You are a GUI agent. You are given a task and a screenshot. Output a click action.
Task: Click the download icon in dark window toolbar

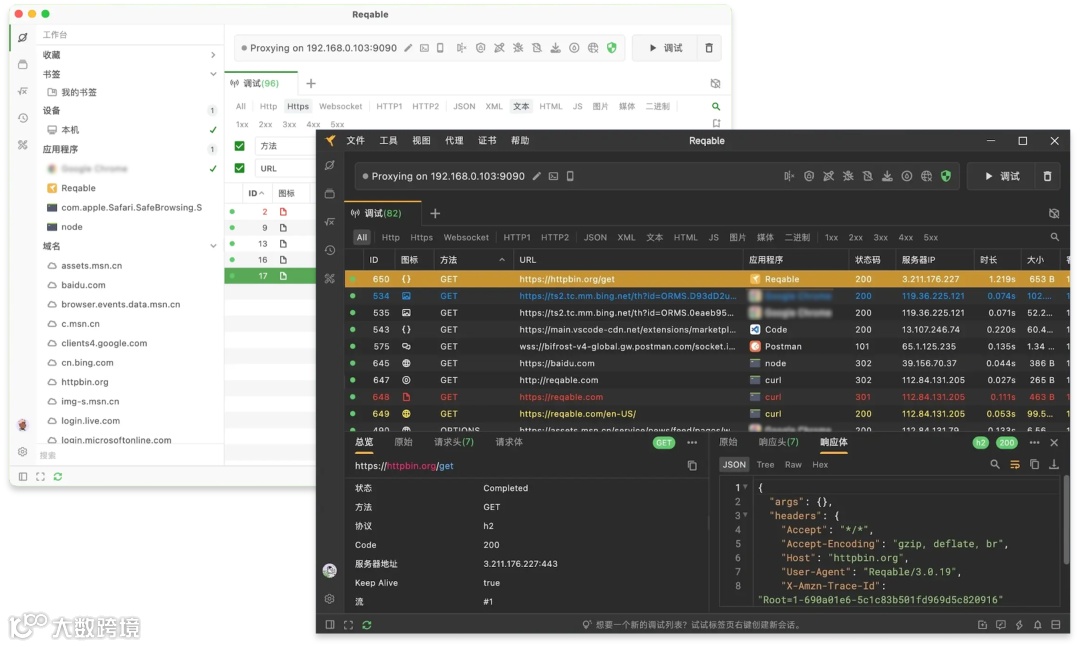[887, 176]
